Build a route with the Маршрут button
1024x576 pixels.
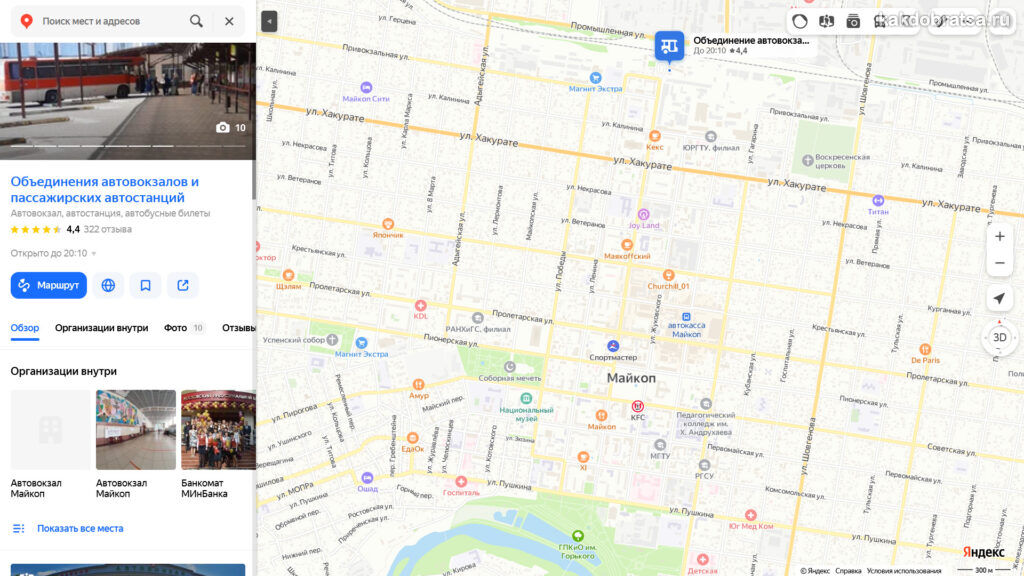click(x=49, y=285)
